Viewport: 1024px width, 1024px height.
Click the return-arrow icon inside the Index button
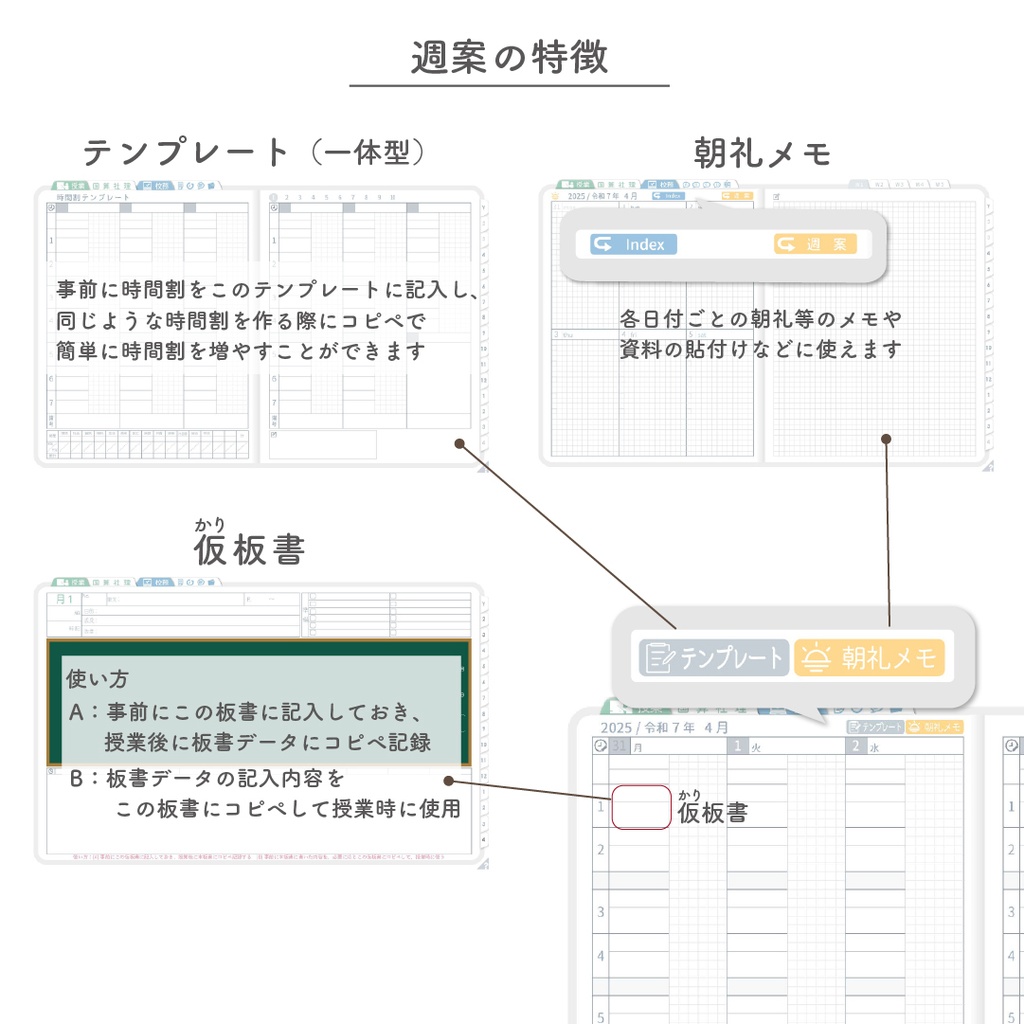(x=604, y=241)
